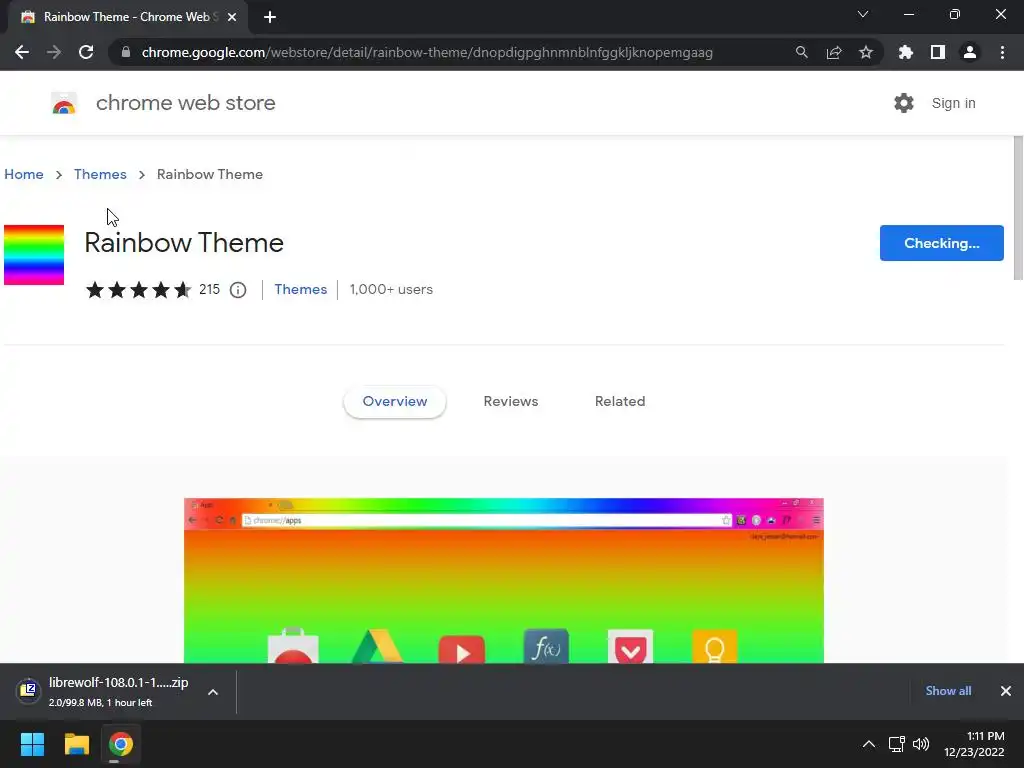Click the forward navigation arrow
1024x768 pixels.
coord(54,52)
